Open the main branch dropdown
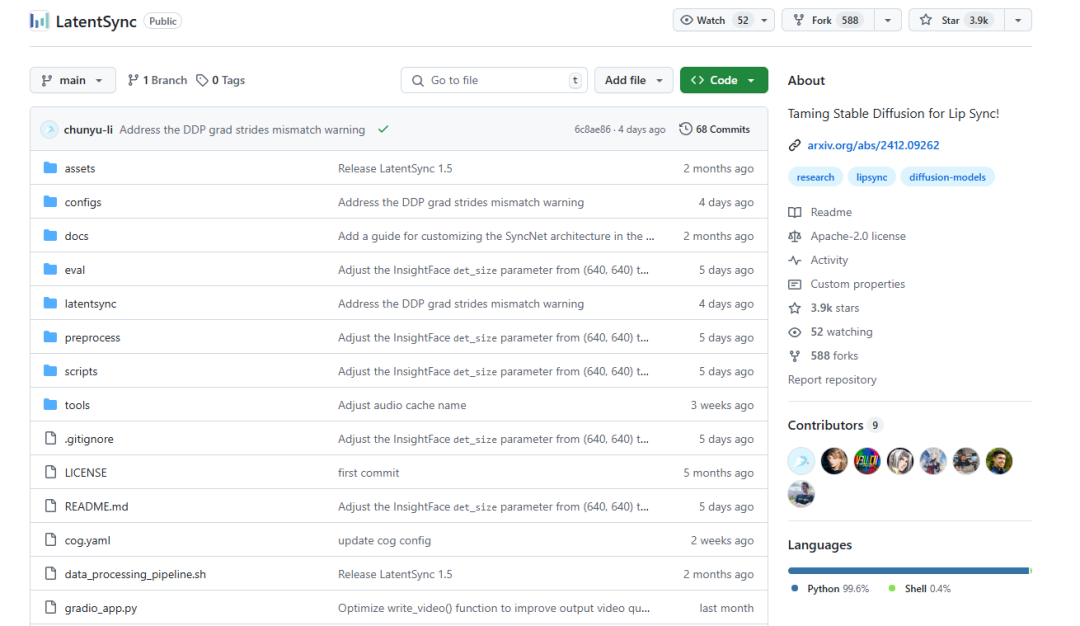The width and height of the screenshot is (1080, 626). [x=72, y=80]
